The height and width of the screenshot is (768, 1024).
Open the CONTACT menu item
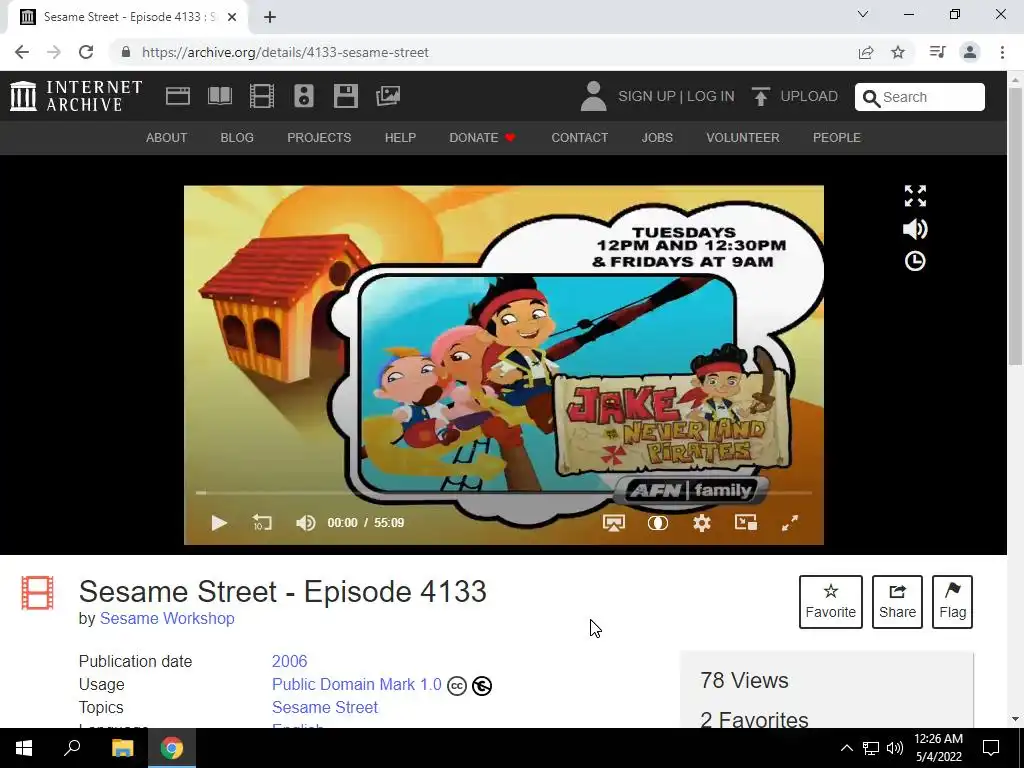[x=579, y=138]
